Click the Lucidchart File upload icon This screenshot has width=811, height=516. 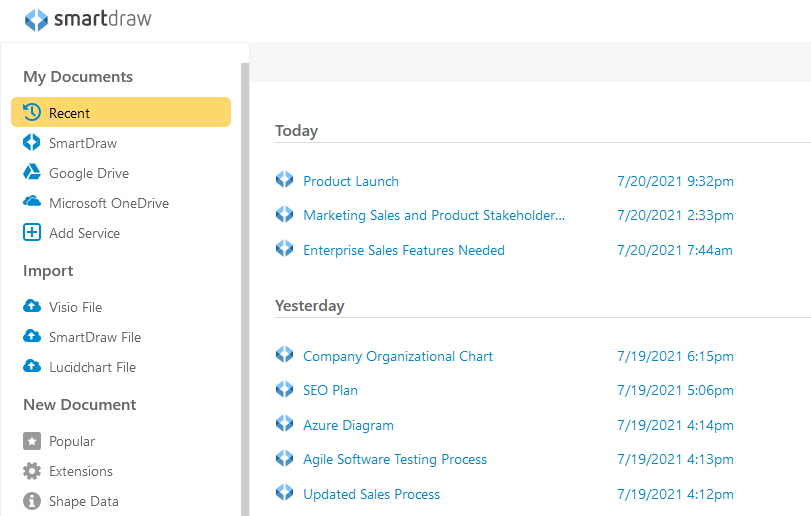coord(32,367)
